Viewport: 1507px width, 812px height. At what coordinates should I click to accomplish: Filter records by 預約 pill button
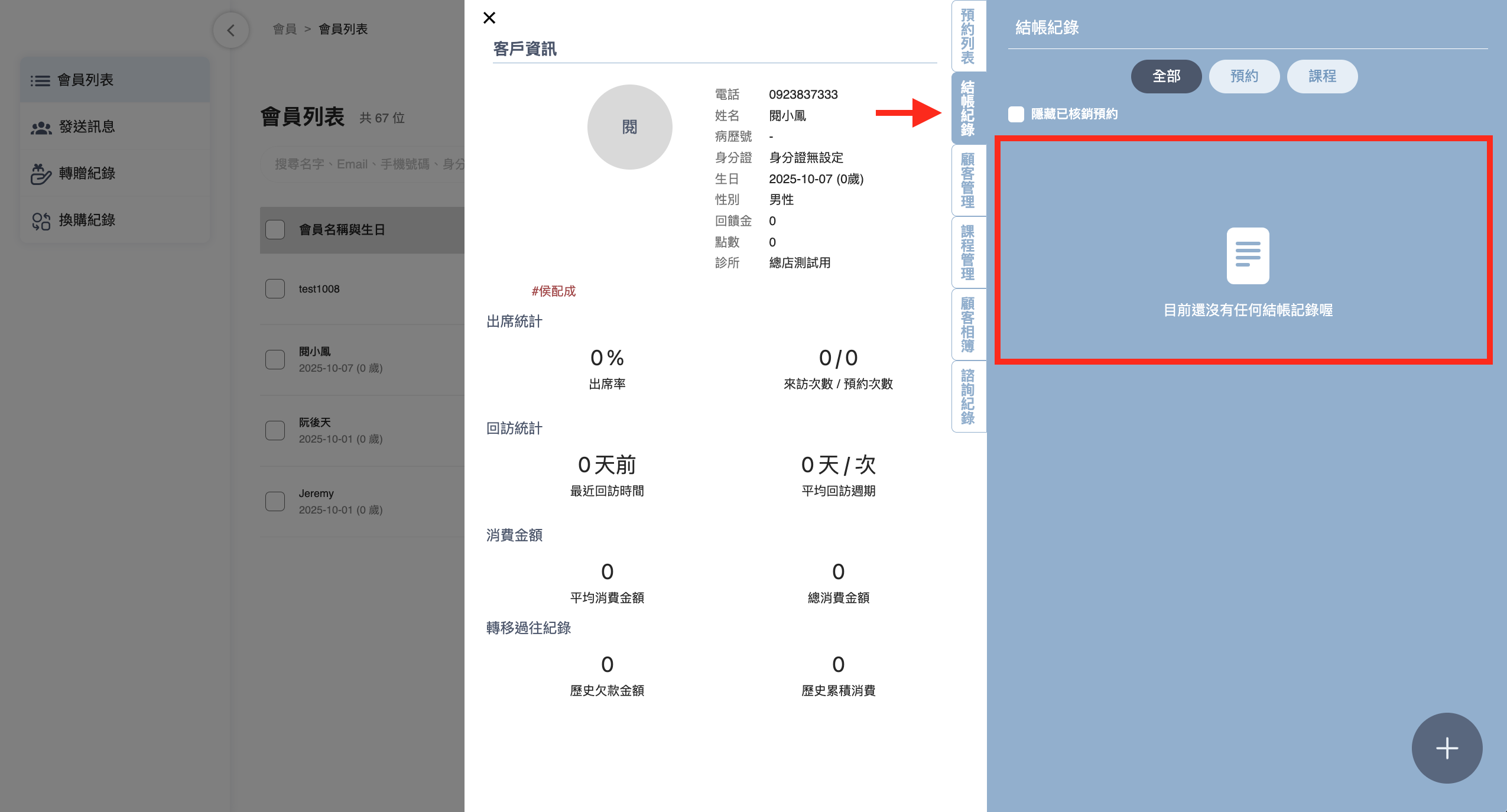pyautogui.click(x=1244, y=76)
